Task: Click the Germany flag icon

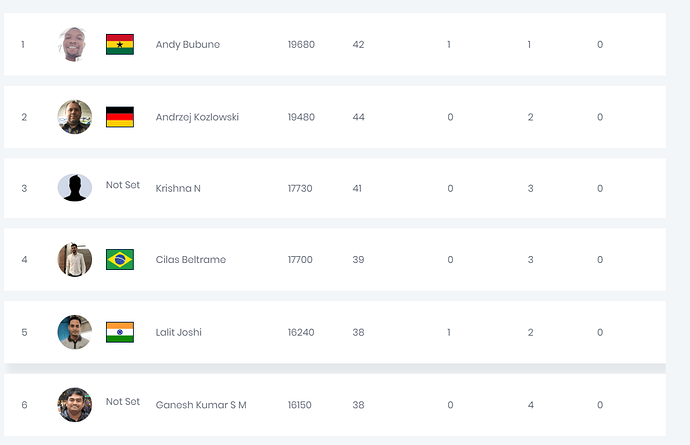Action: (x=120, y=117)
